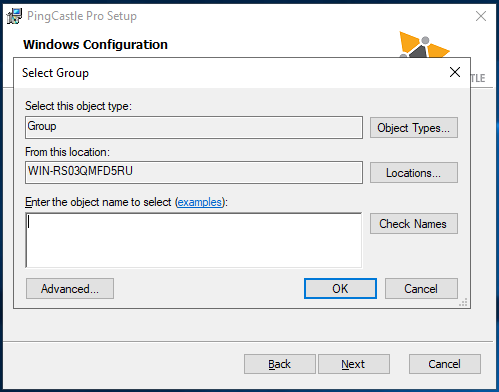Confirm group selection with OK
This screenshot has height=392, width=499.
coord(340,289)
